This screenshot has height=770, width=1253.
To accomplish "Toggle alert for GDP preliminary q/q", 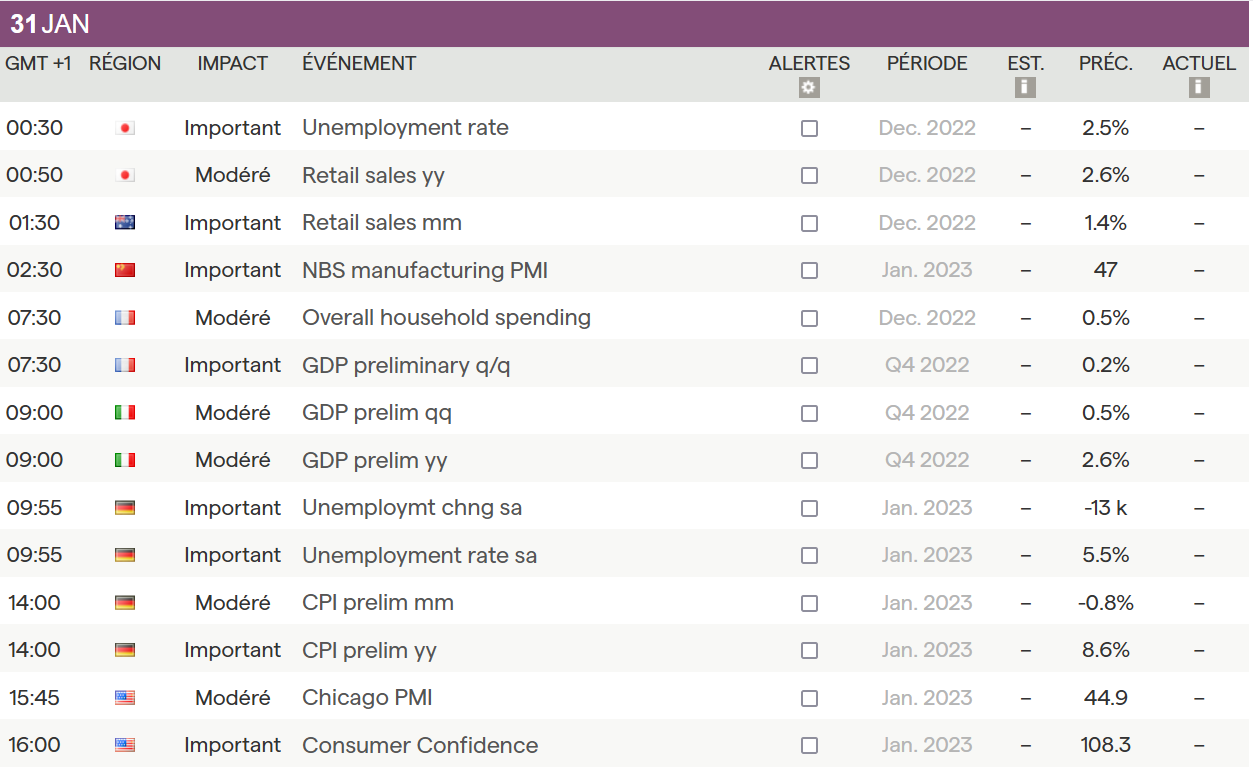I will coord(809,365).
